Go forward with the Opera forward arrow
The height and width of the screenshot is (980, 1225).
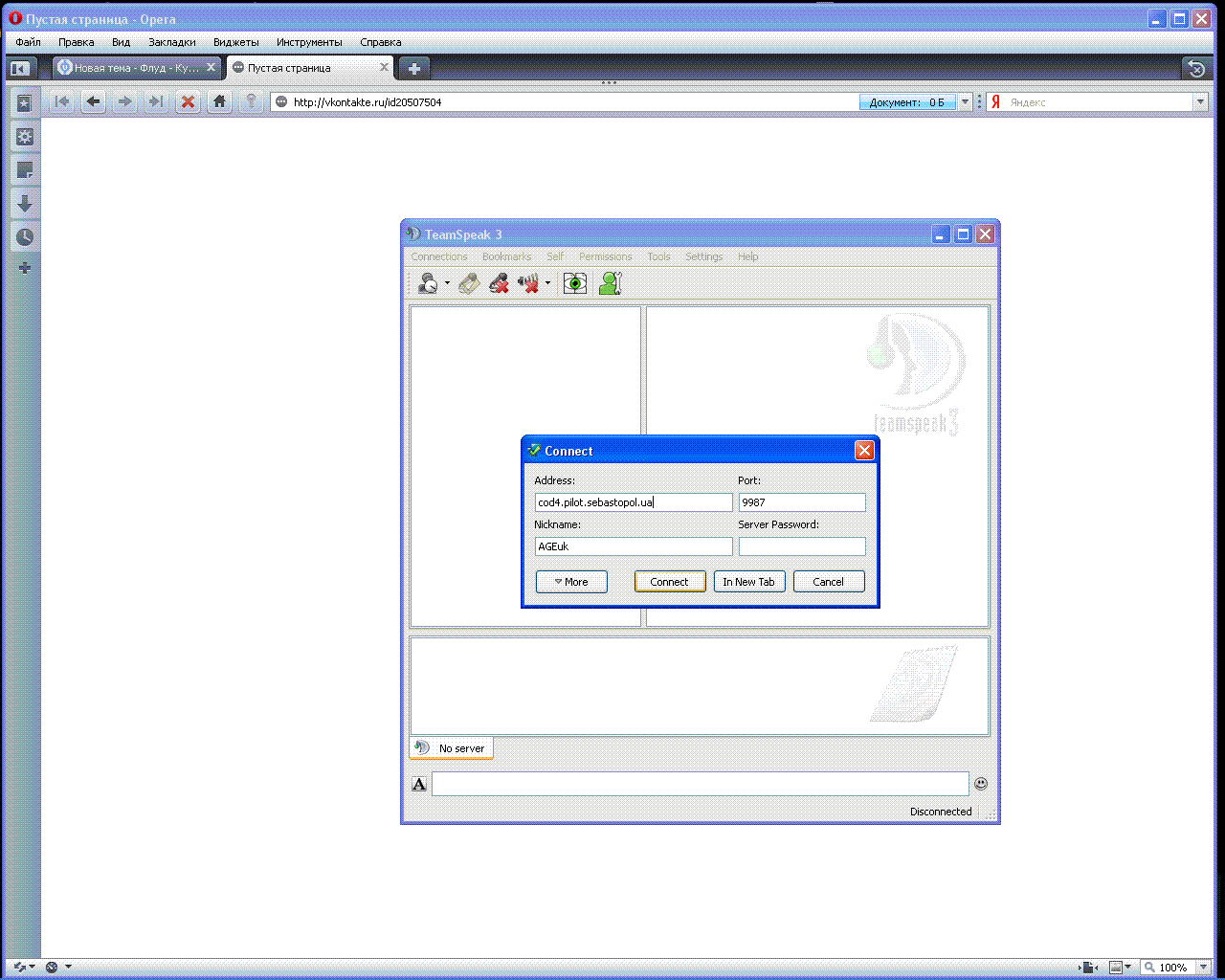point(124,101)
